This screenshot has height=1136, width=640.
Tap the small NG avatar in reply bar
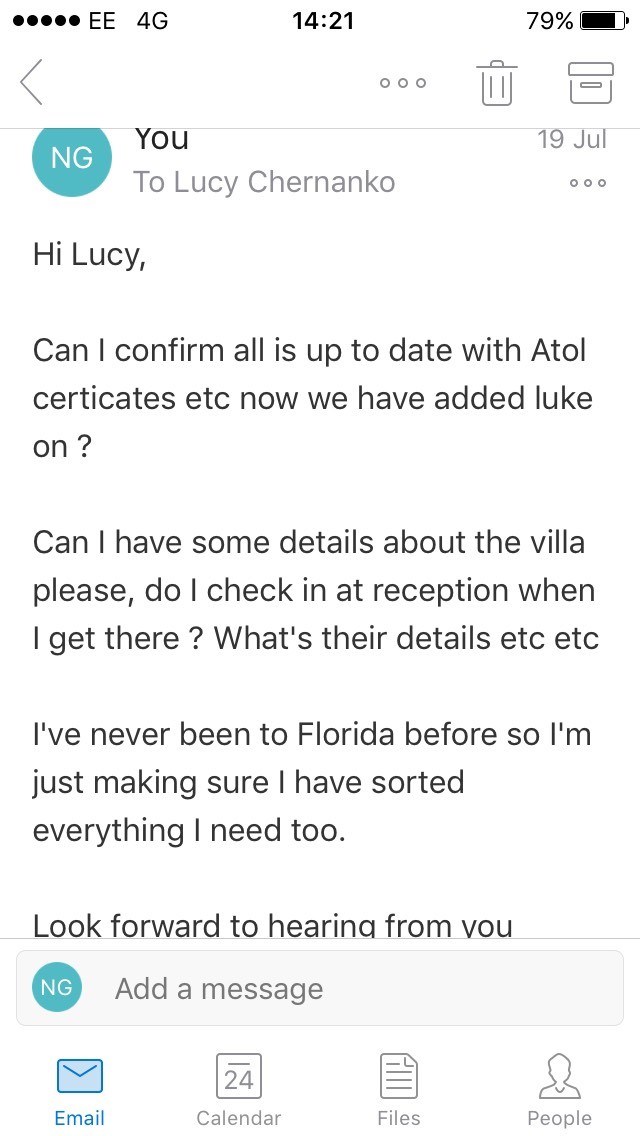coord(57,988)
